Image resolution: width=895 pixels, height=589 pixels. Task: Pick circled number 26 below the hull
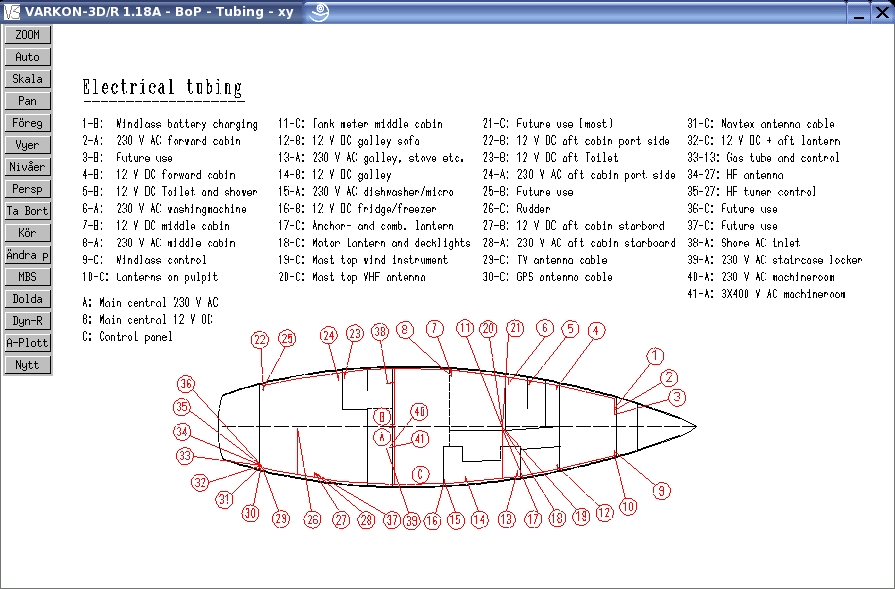[x=312, y=519]
